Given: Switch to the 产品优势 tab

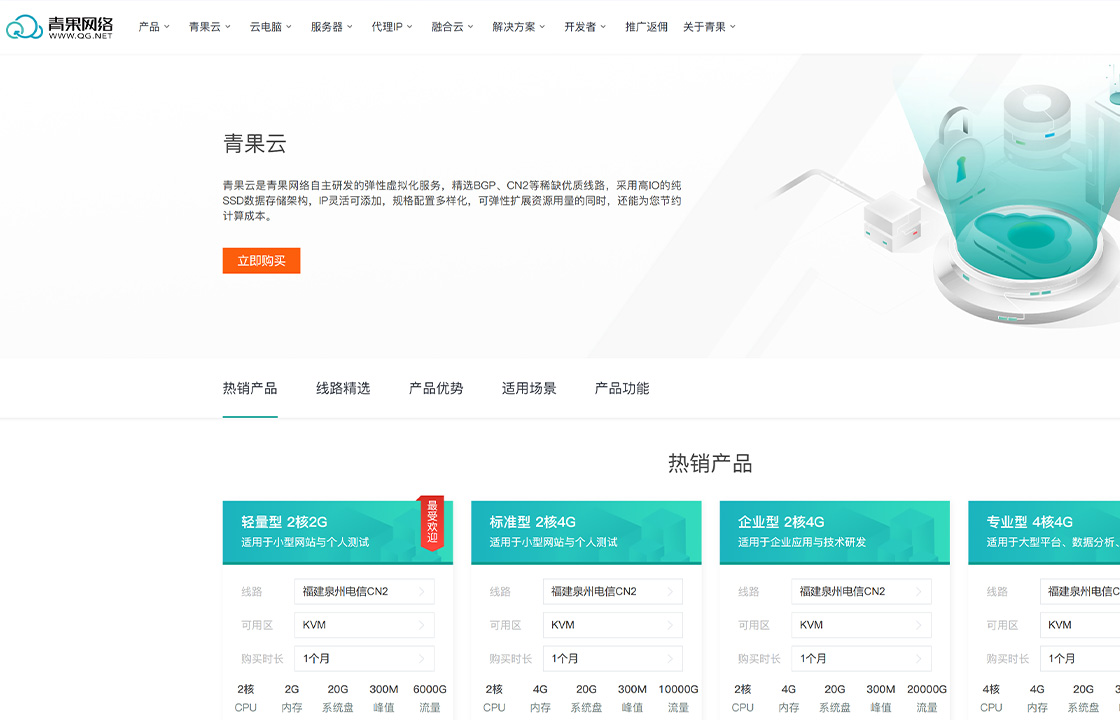Looking at the screenshot, I should pyautogui.click(x=436, y=389).
